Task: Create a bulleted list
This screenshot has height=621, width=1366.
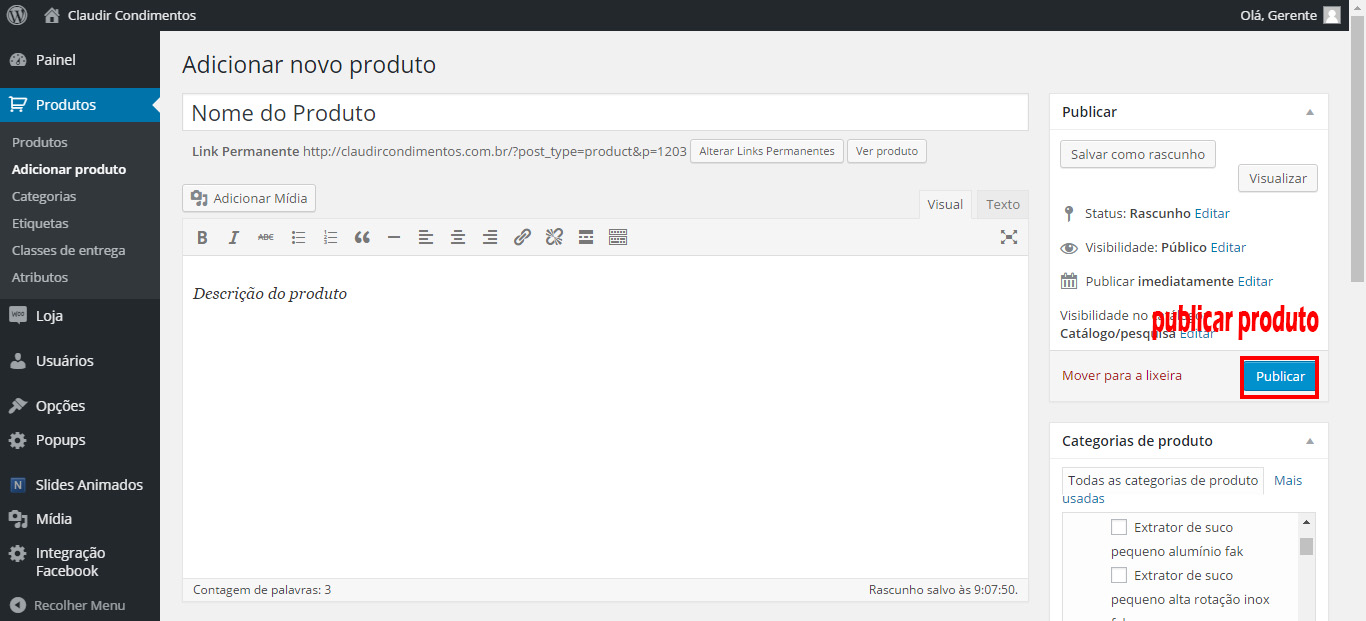Action: (298, 238)
